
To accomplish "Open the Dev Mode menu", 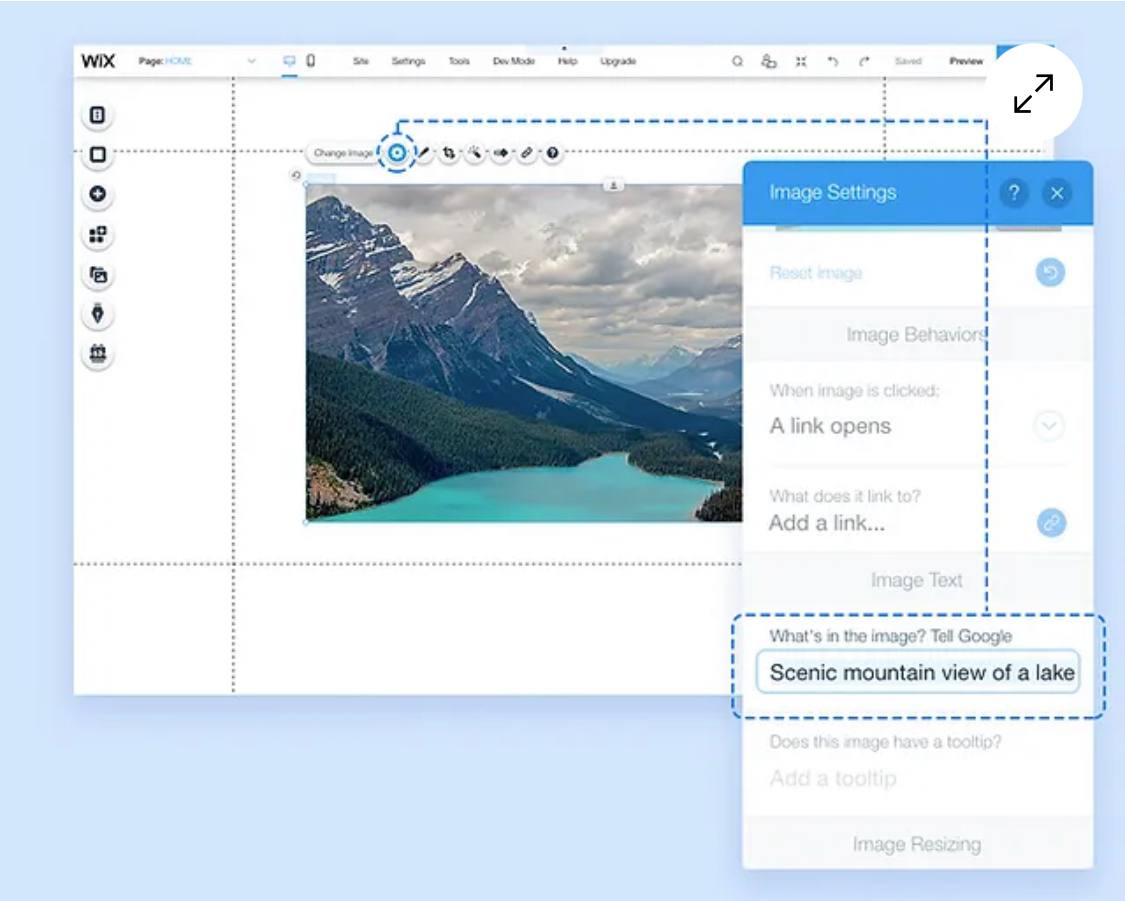I will pos(514,61).
